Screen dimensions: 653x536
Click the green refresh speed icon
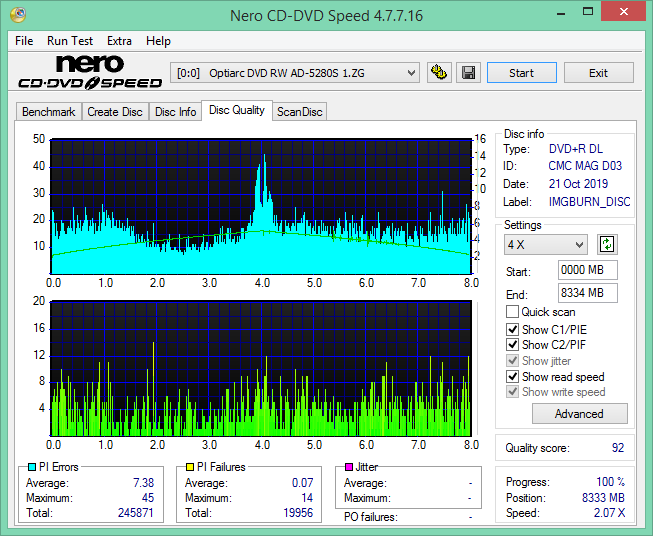click(x=607, y=244)
